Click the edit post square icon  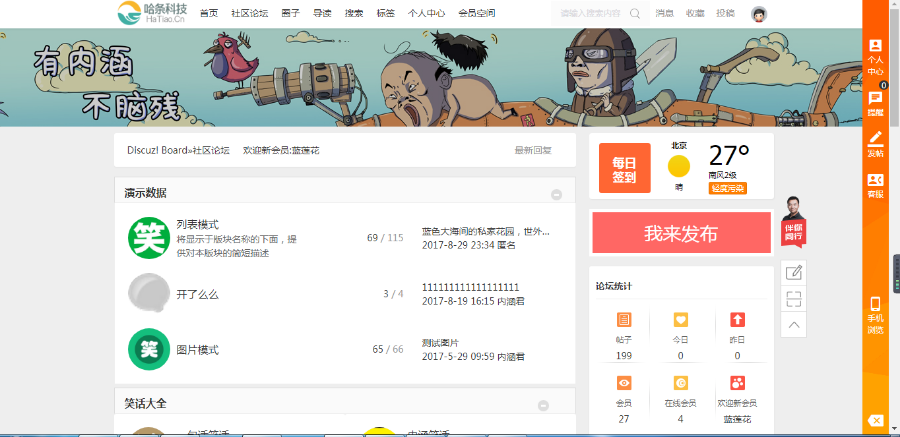pyautogui.click(x=794, y=272)
